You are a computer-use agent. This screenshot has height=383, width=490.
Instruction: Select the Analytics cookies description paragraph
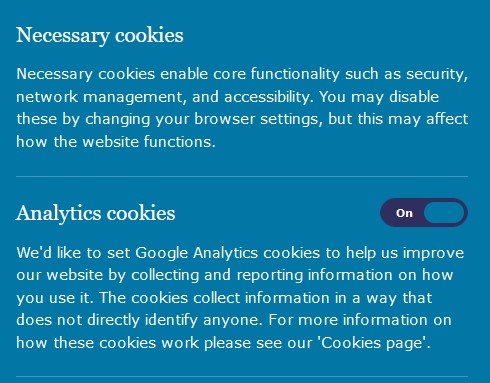[x=240, y=298]
